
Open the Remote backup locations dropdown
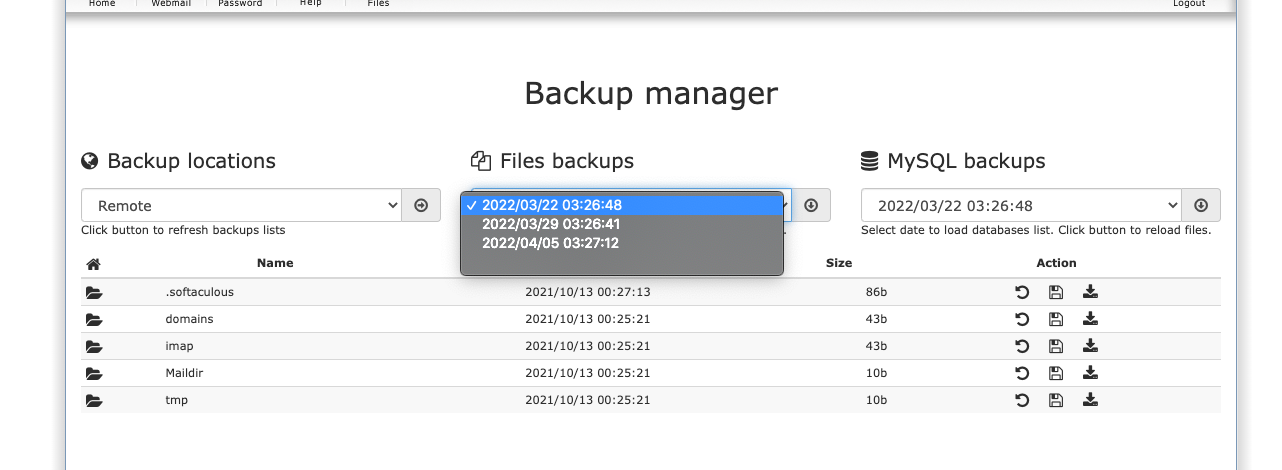[241, 205]
